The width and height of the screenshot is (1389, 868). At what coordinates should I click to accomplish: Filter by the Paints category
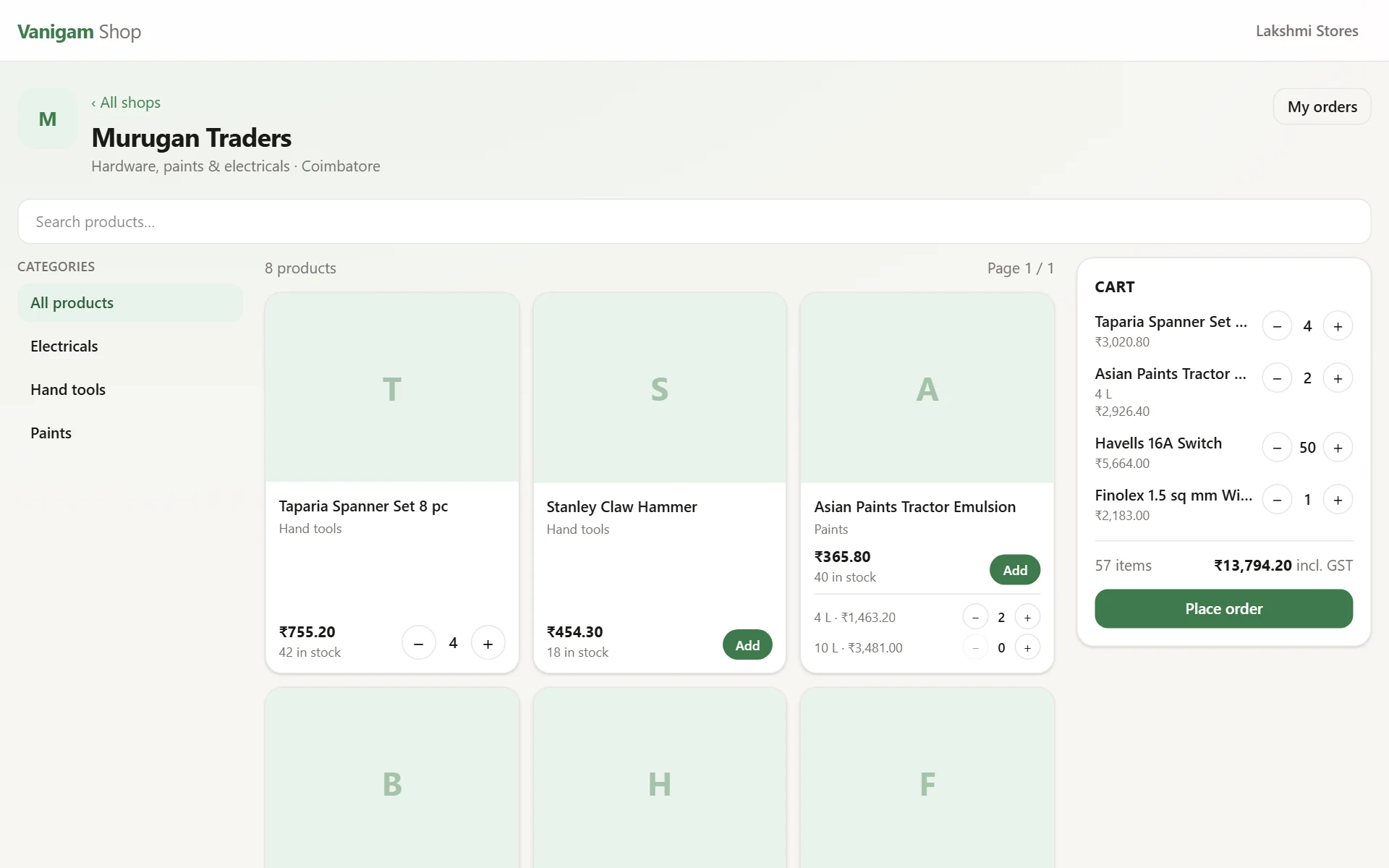130,433
